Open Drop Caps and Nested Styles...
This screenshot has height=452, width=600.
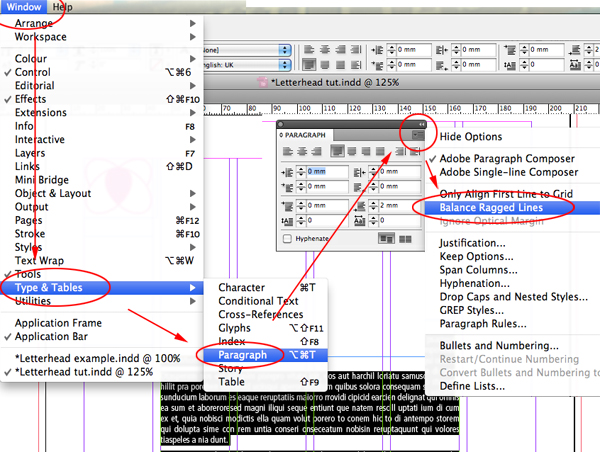pyautogui.click(x=512, y=297)
